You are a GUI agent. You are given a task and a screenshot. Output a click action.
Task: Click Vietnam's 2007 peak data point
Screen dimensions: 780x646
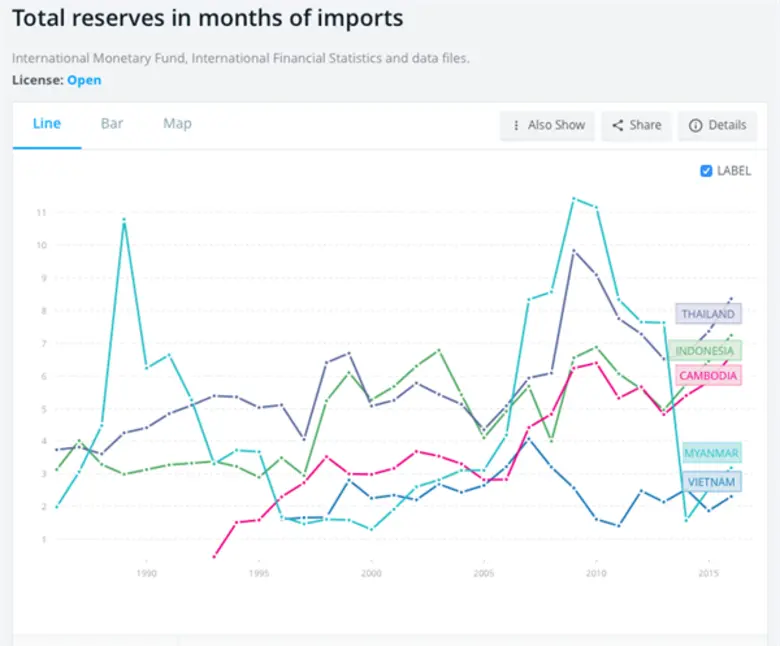coord(529,439)
